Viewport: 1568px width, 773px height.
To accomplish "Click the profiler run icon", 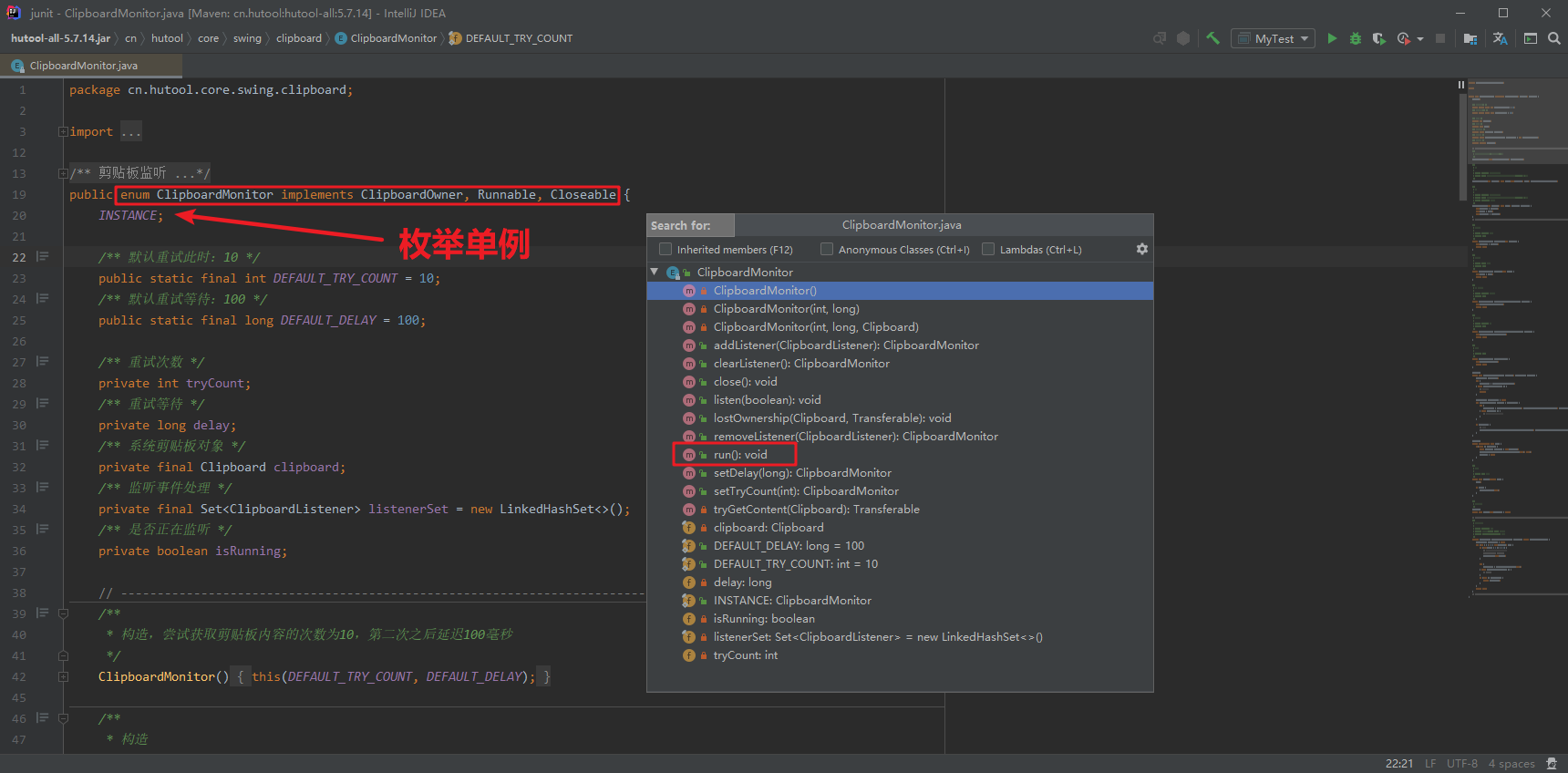I will coord(1404,38).
